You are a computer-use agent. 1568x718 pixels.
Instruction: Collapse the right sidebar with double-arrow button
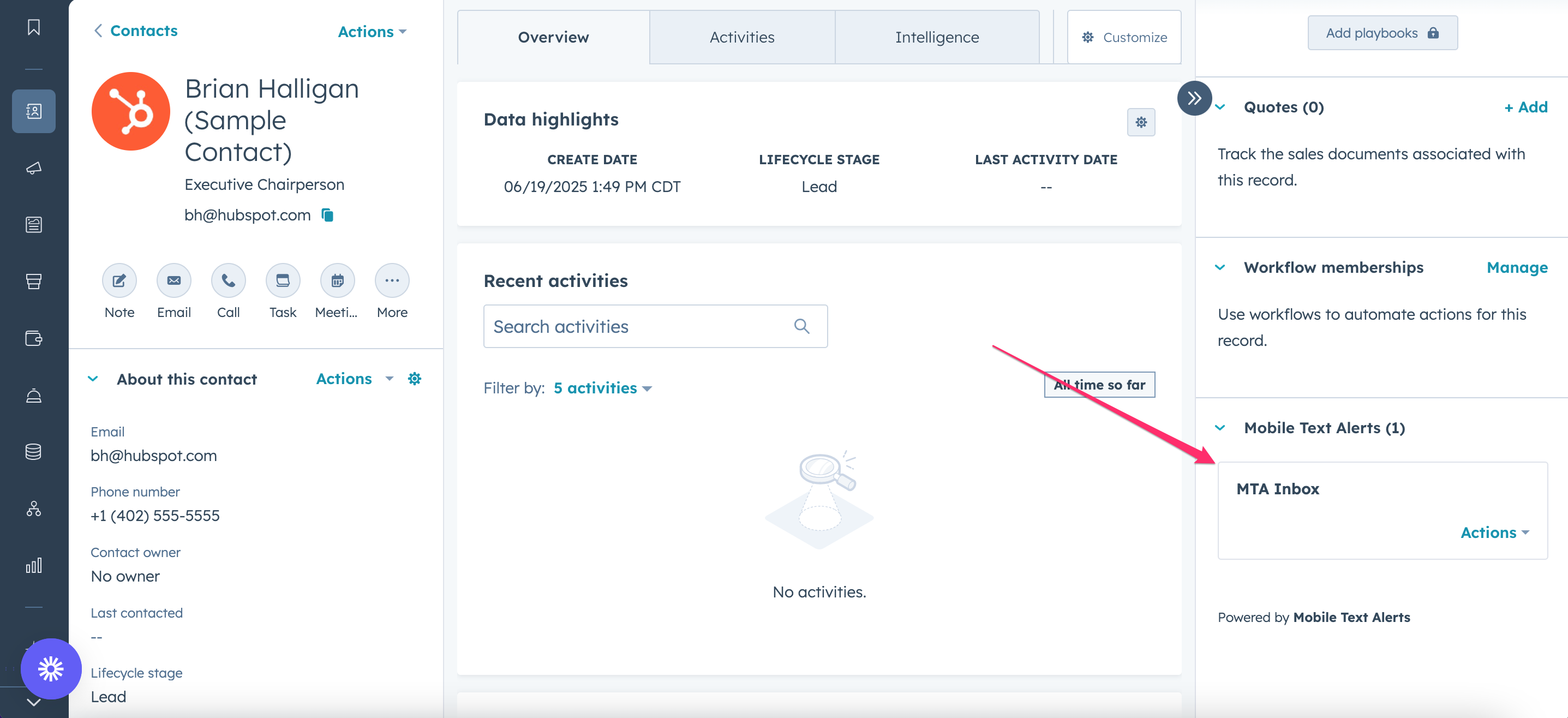coord(1194,99)
